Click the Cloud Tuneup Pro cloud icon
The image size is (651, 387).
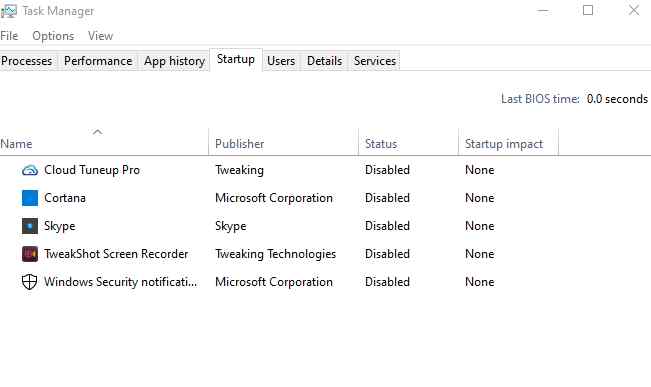pyautogui.click(x=30, y=170)
